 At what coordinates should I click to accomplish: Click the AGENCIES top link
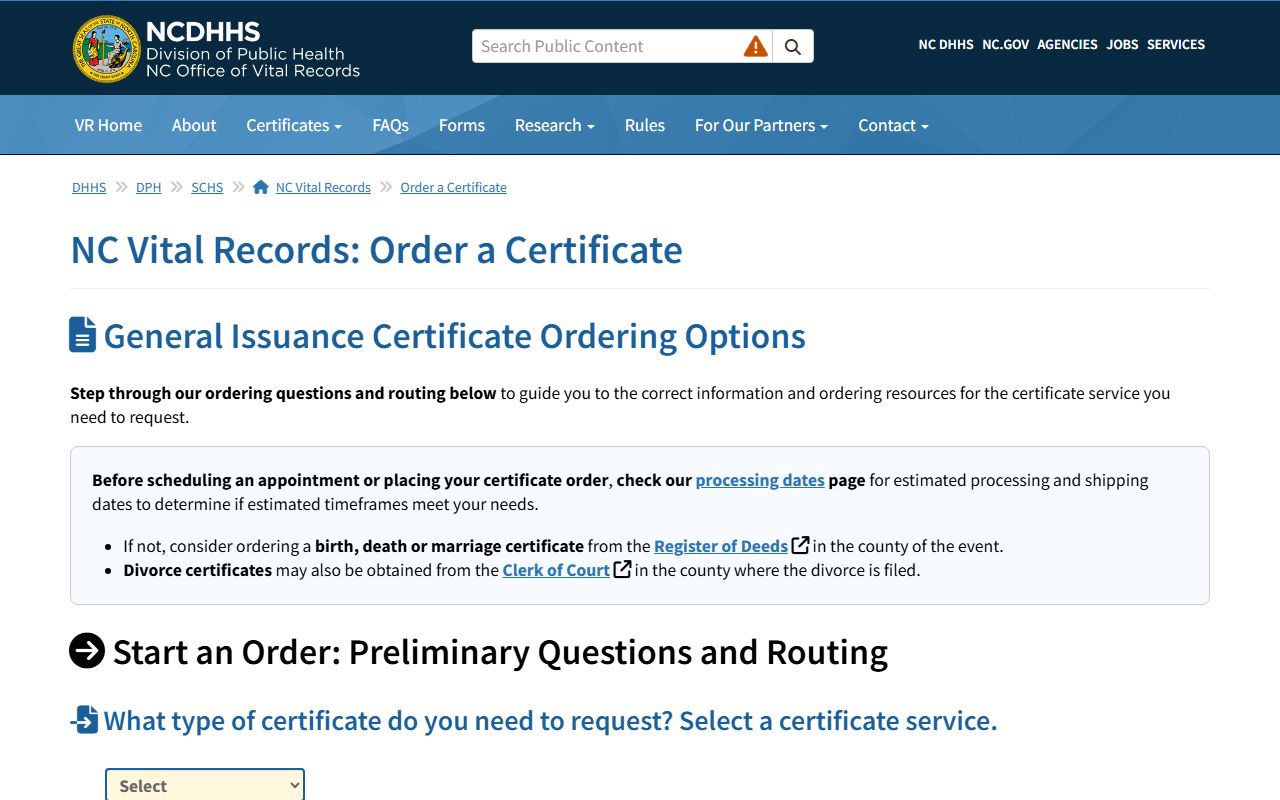click(x=1067, y=45)
